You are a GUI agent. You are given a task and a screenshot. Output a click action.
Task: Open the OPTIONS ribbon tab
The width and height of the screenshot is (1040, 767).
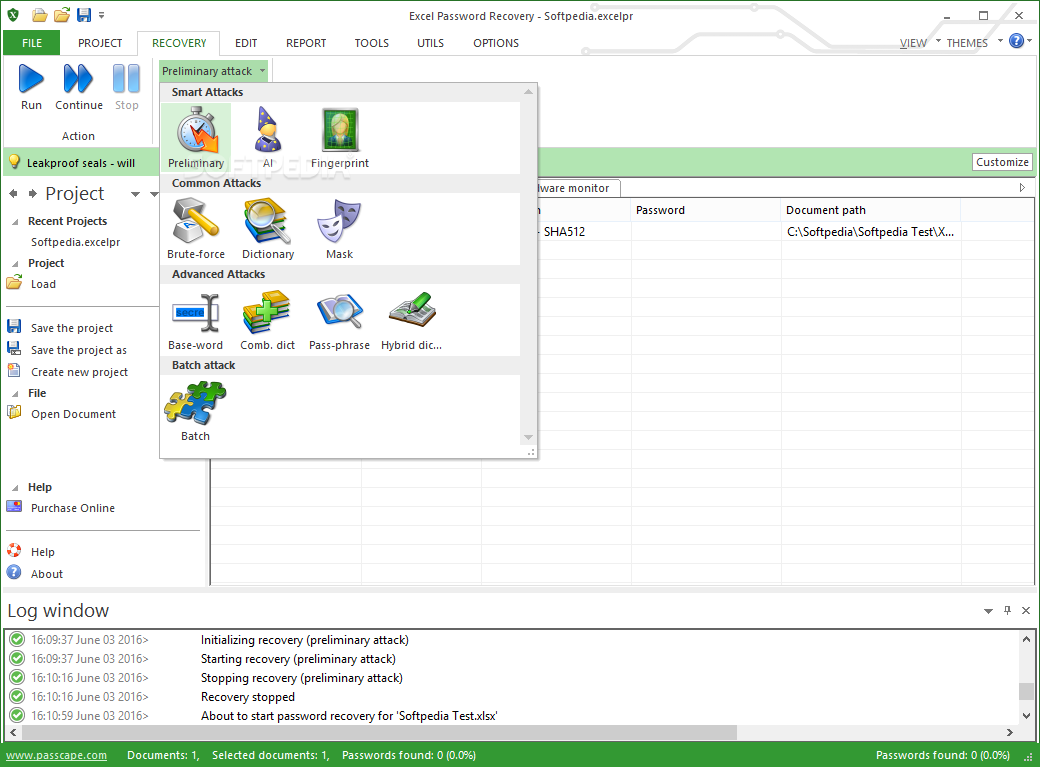pyautogui.click(x=496, y=43)
